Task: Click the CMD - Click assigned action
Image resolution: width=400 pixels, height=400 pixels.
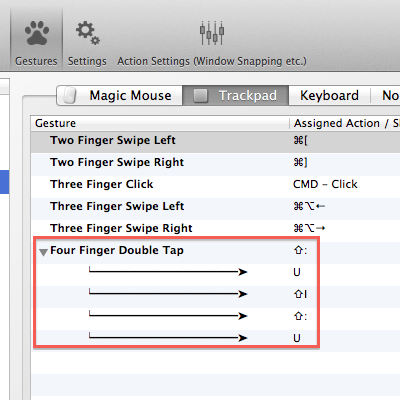Action: pyautogui.click(x=325, y=185)
